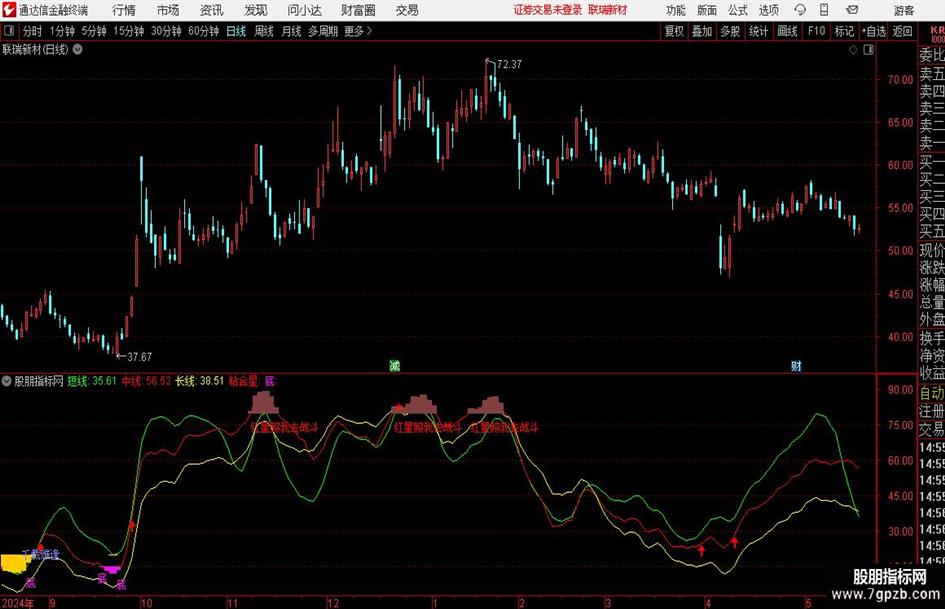
Task: Click the first 红星照我去战斗 signal label
Action: [x=284, y=428]
